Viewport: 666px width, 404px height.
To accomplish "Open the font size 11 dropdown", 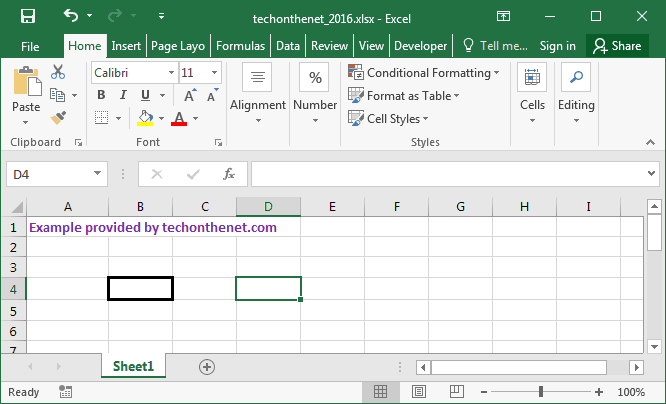I will coord(214,73).
